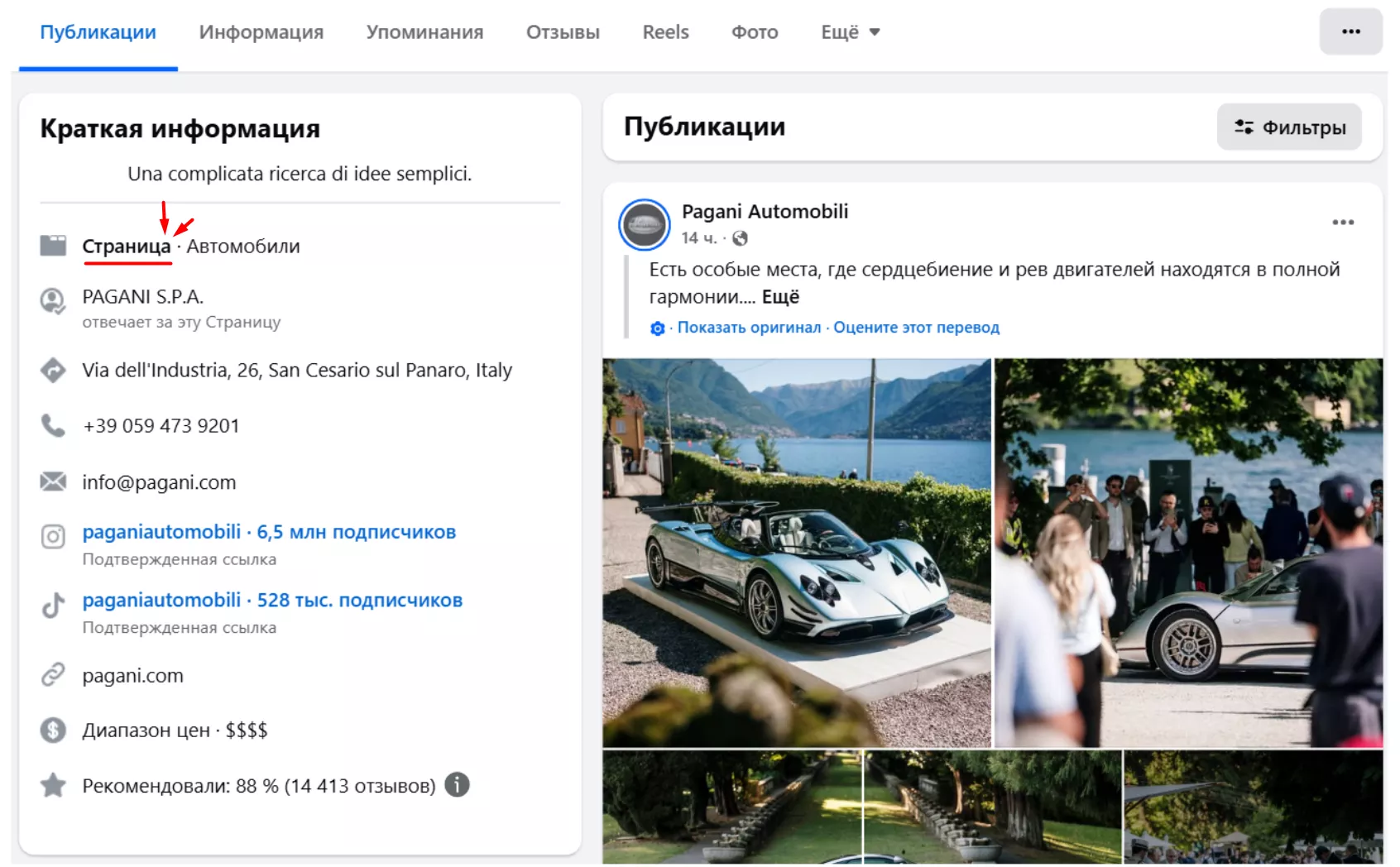Screen dimensions: 1400x867
Task: Click the Диапазон цен $$$$ text
Action: pos(175,730)
